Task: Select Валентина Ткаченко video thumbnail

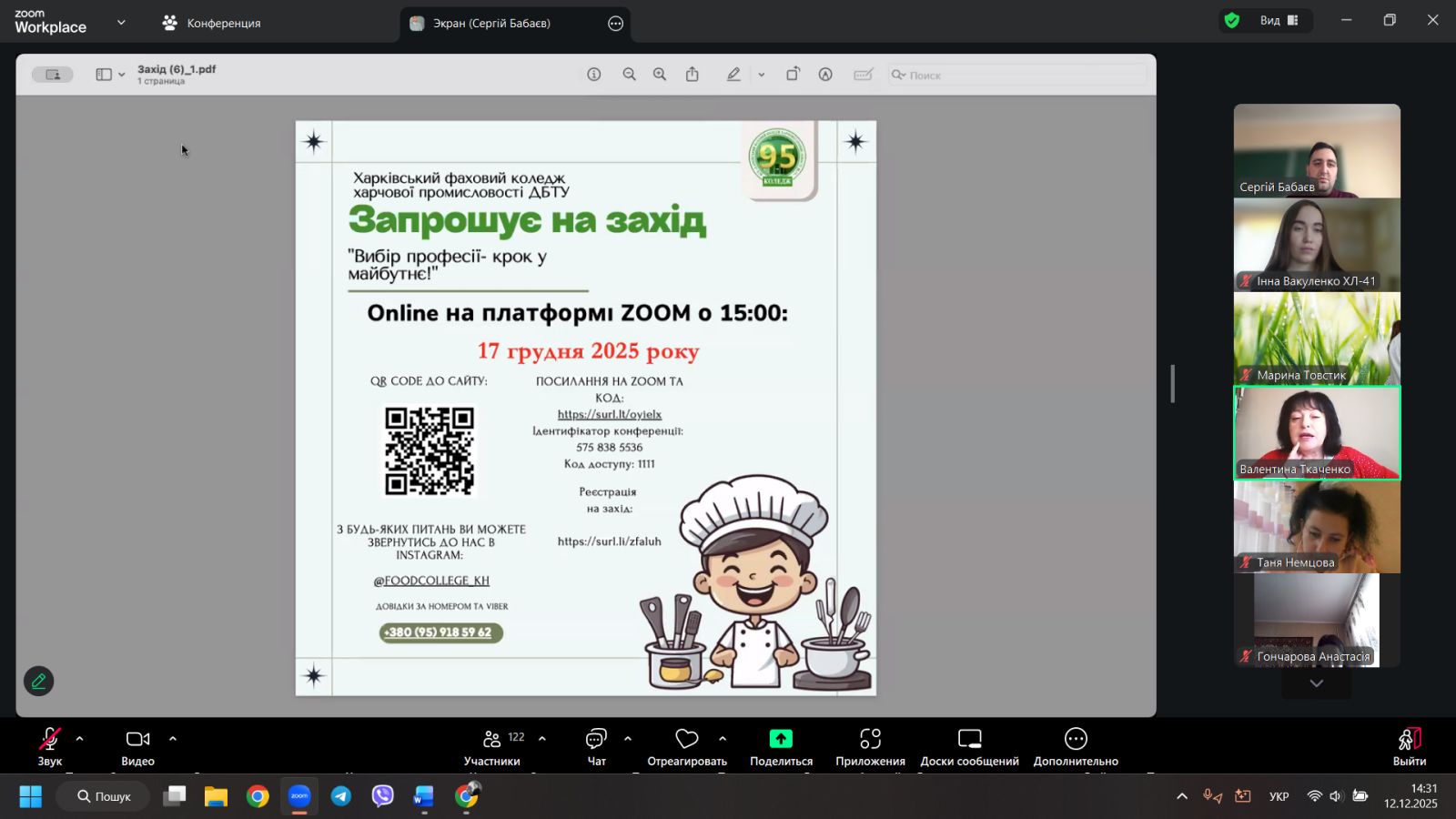Action: tap(1317, 432)
